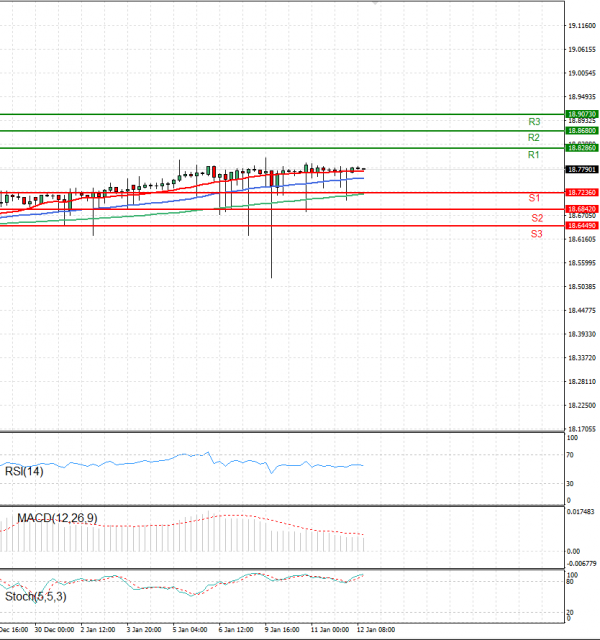The image size is (600, 640).
Task: Click the MACD(12,26,9) indicator label
Action: tap(57, 518)
